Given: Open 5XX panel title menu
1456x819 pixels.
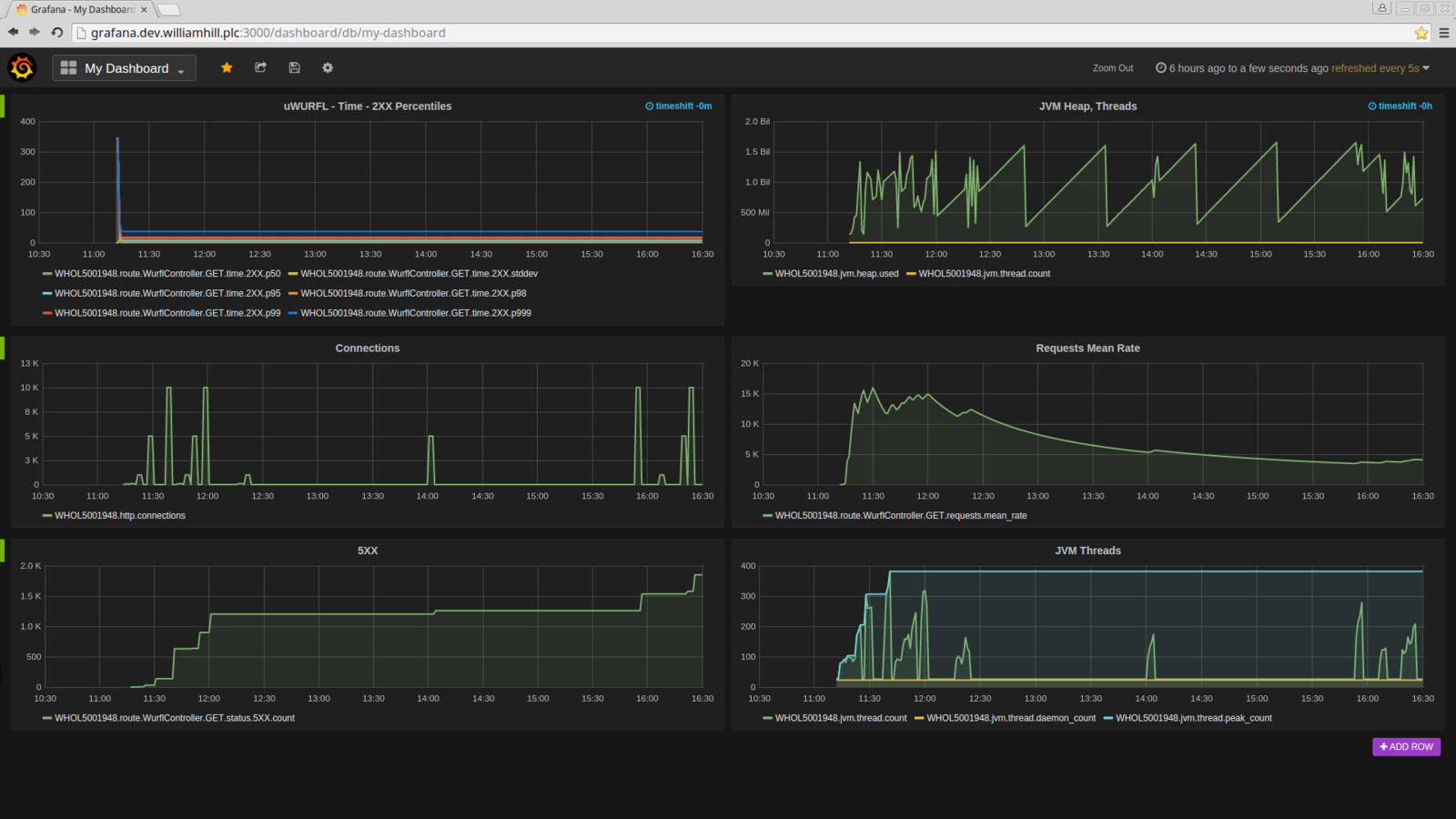Looking at the screenshot, I should (368, 551).
